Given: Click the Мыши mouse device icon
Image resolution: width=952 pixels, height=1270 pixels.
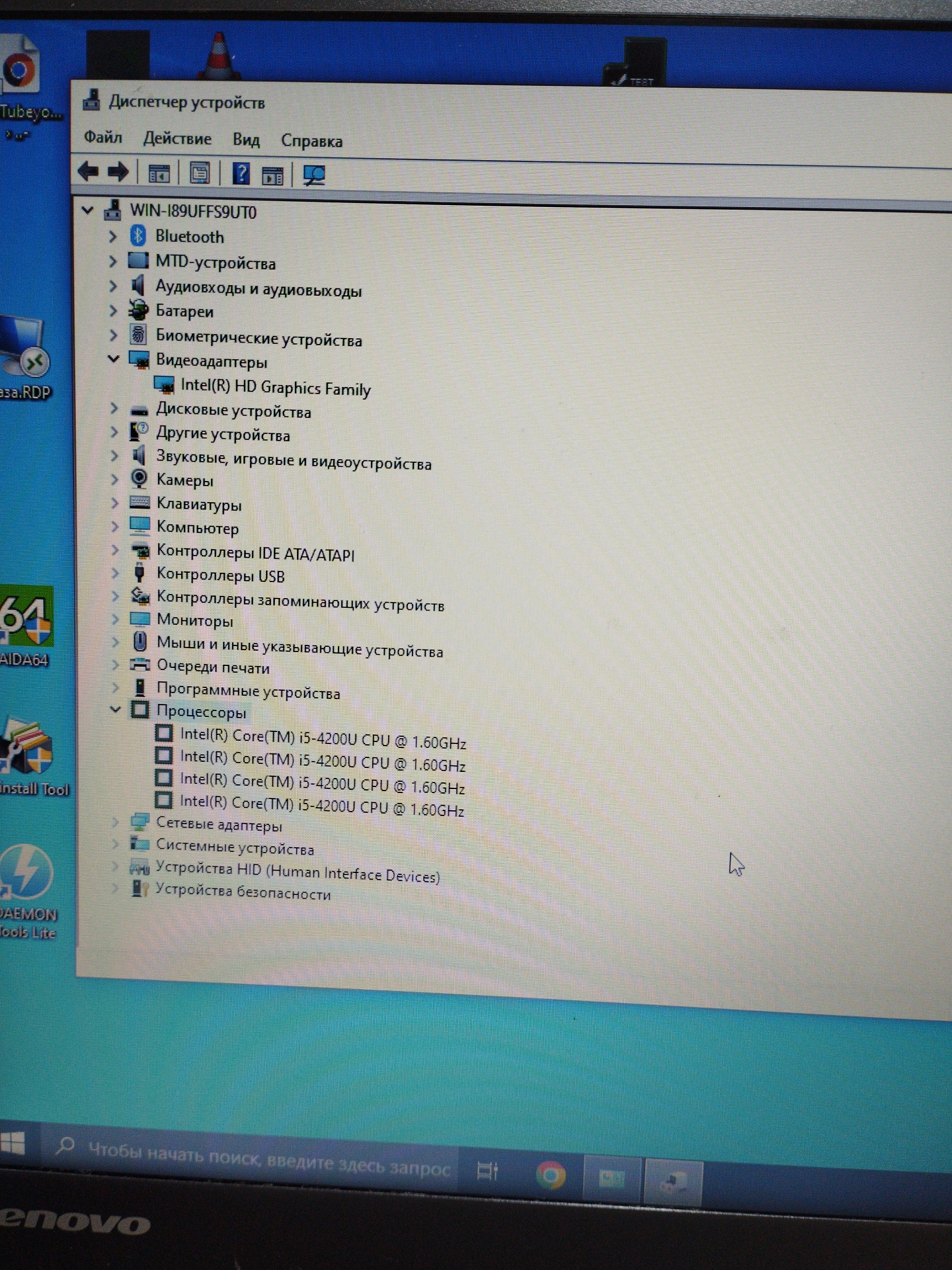Looking at the screenshot, I should [139, 642].
